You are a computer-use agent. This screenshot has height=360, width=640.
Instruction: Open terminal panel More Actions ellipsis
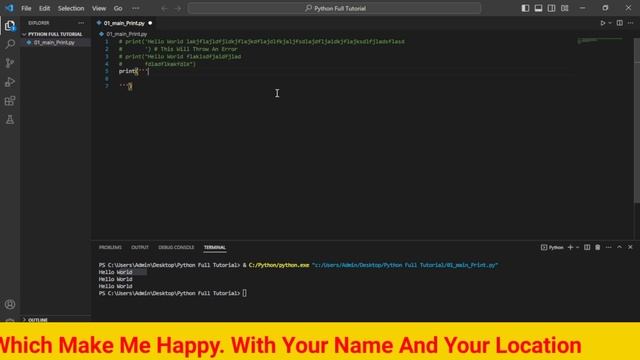tap(609, 247)
